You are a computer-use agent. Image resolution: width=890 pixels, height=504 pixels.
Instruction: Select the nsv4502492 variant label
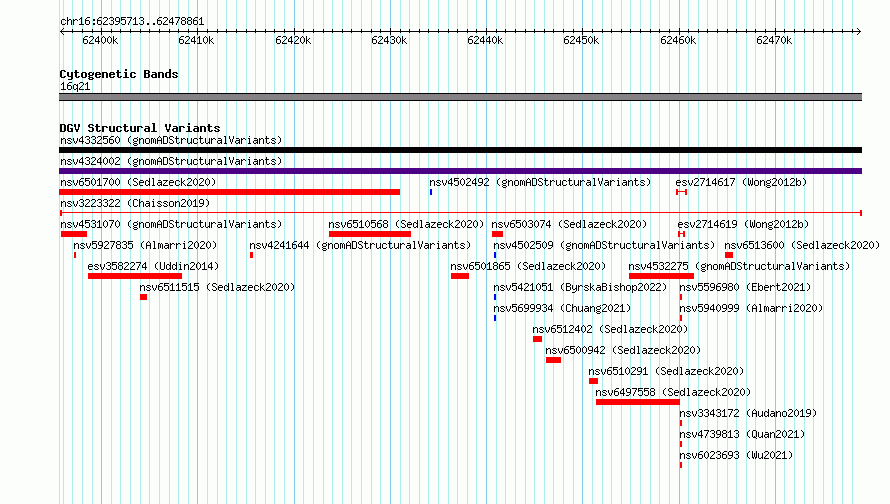pyautogui.click(x=540, y=182)
